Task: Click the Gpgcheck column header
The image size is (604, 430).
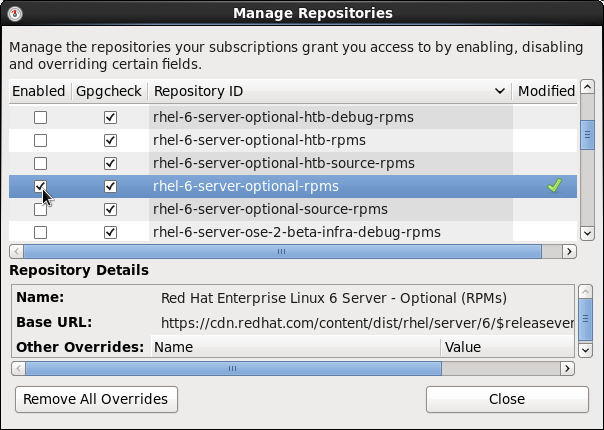Action: [x=109, y=91]
